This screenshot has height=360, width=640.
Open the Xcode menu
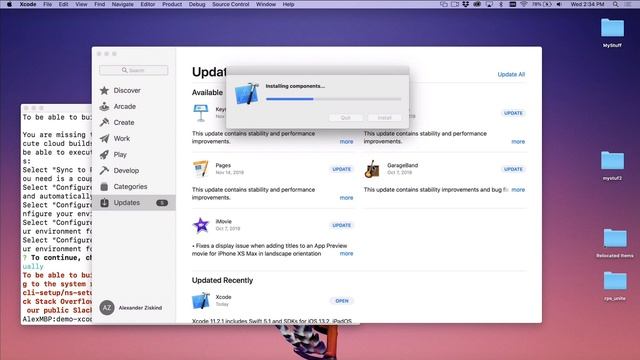tap(28, 4)
